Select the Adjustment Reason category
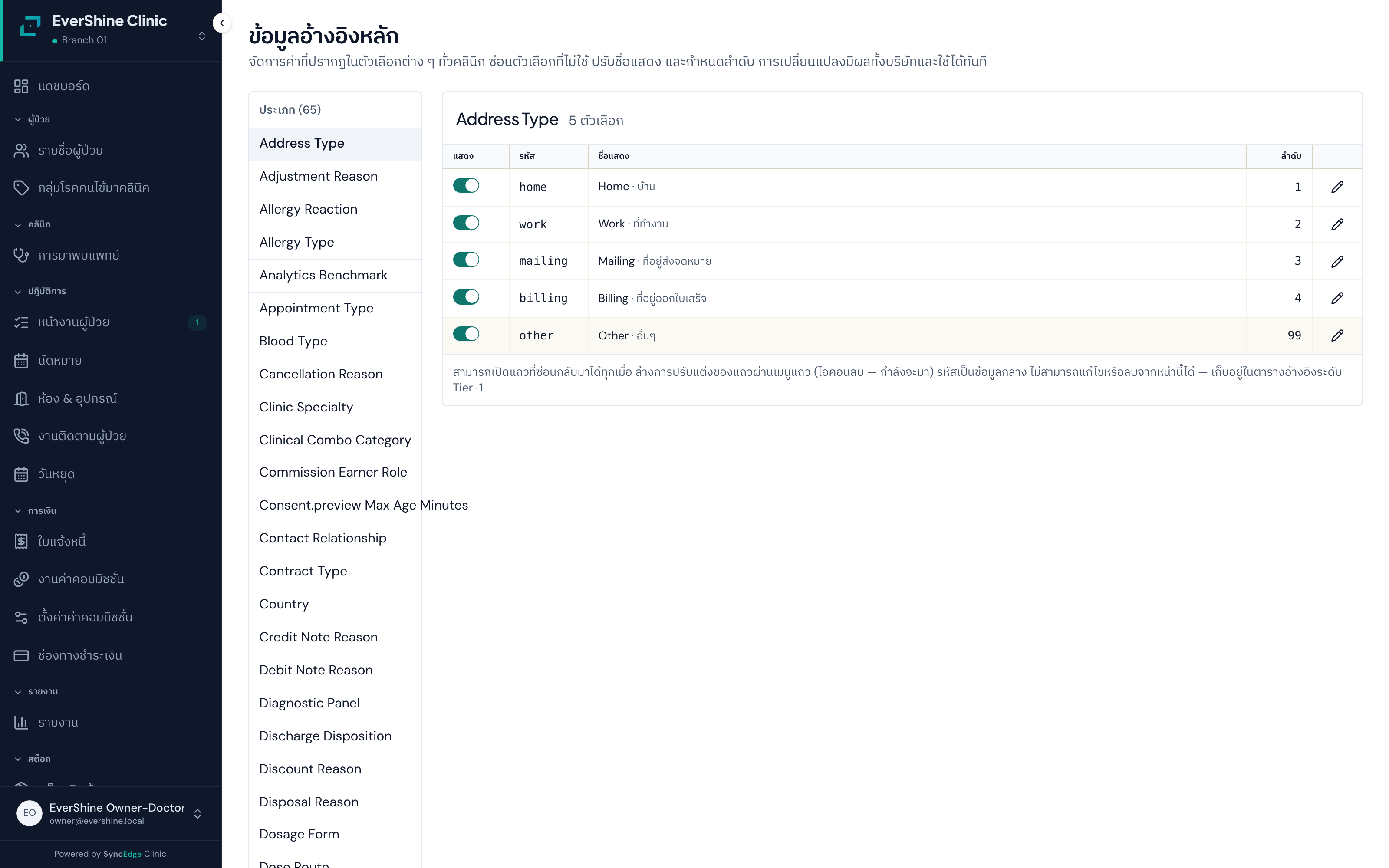The image size is (1389, 868). coord(335,177)
